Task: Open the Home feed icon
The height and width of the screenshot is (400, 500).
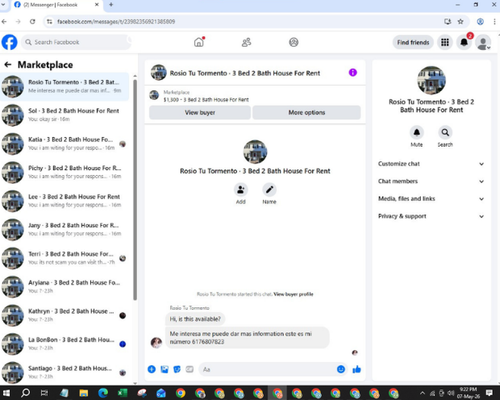Action: [x=199, y=42]
